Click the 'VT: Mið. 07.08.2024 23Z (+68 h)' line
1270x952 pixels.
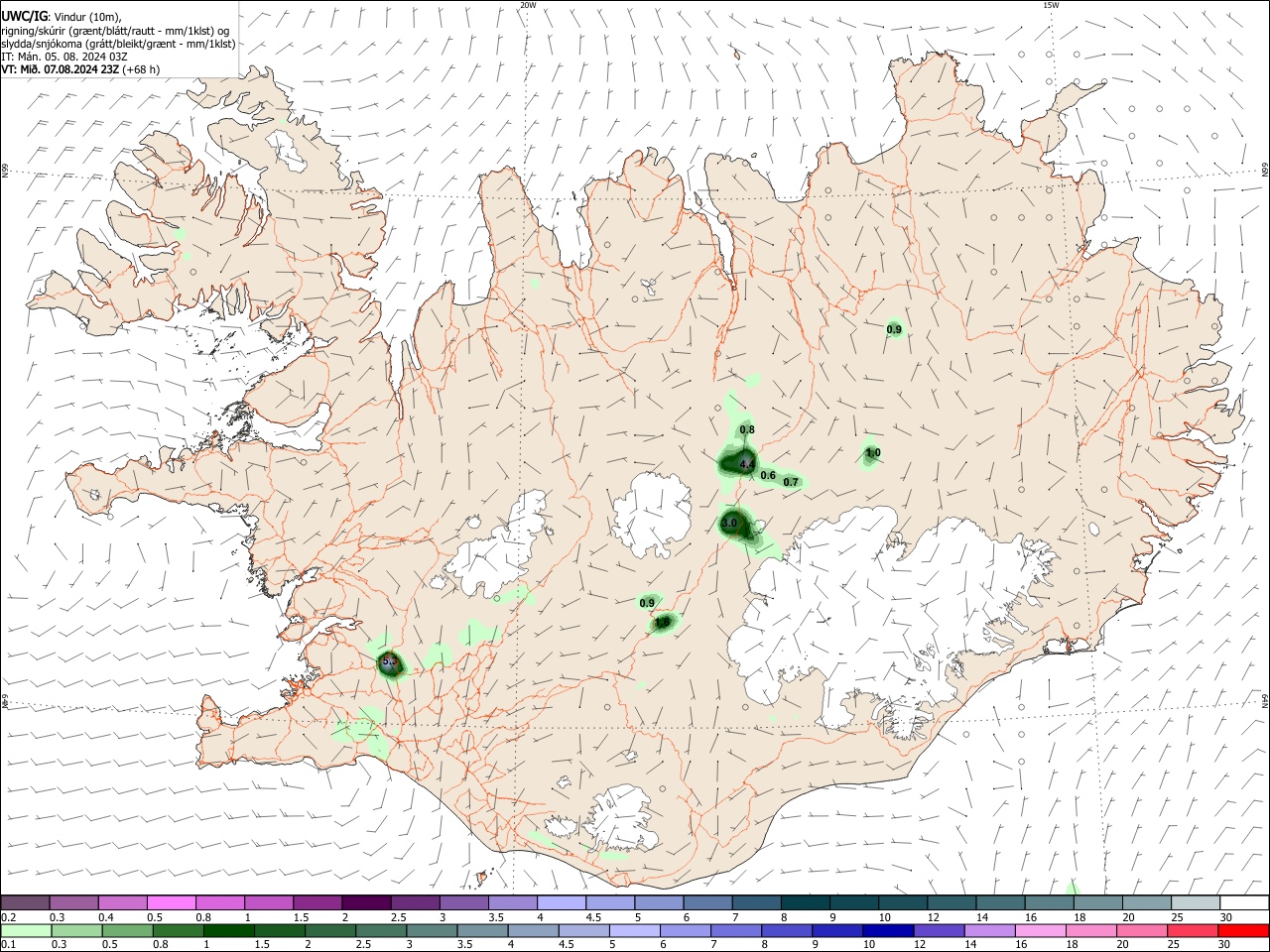[x=80, y=69]
